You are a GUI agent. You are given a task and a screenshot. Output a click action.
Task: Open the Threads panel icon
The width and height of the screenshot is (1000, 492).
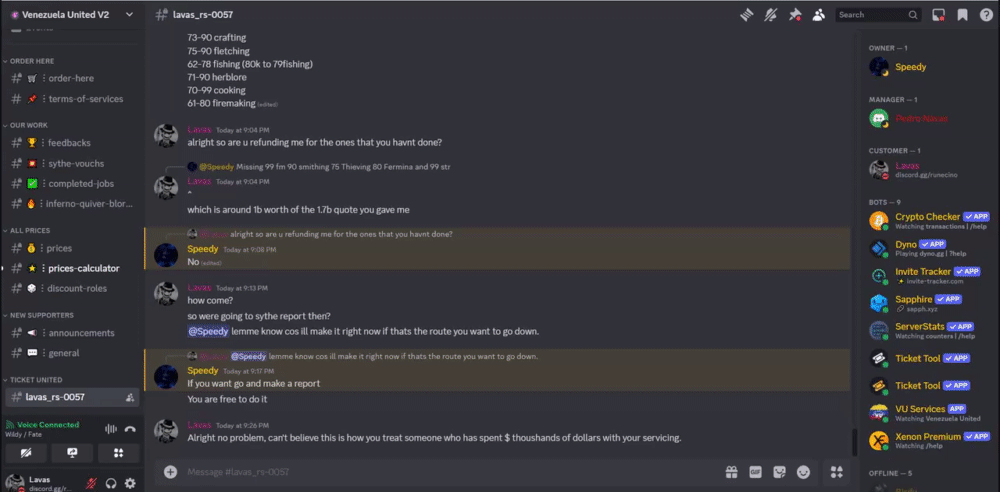coord(745,15)
